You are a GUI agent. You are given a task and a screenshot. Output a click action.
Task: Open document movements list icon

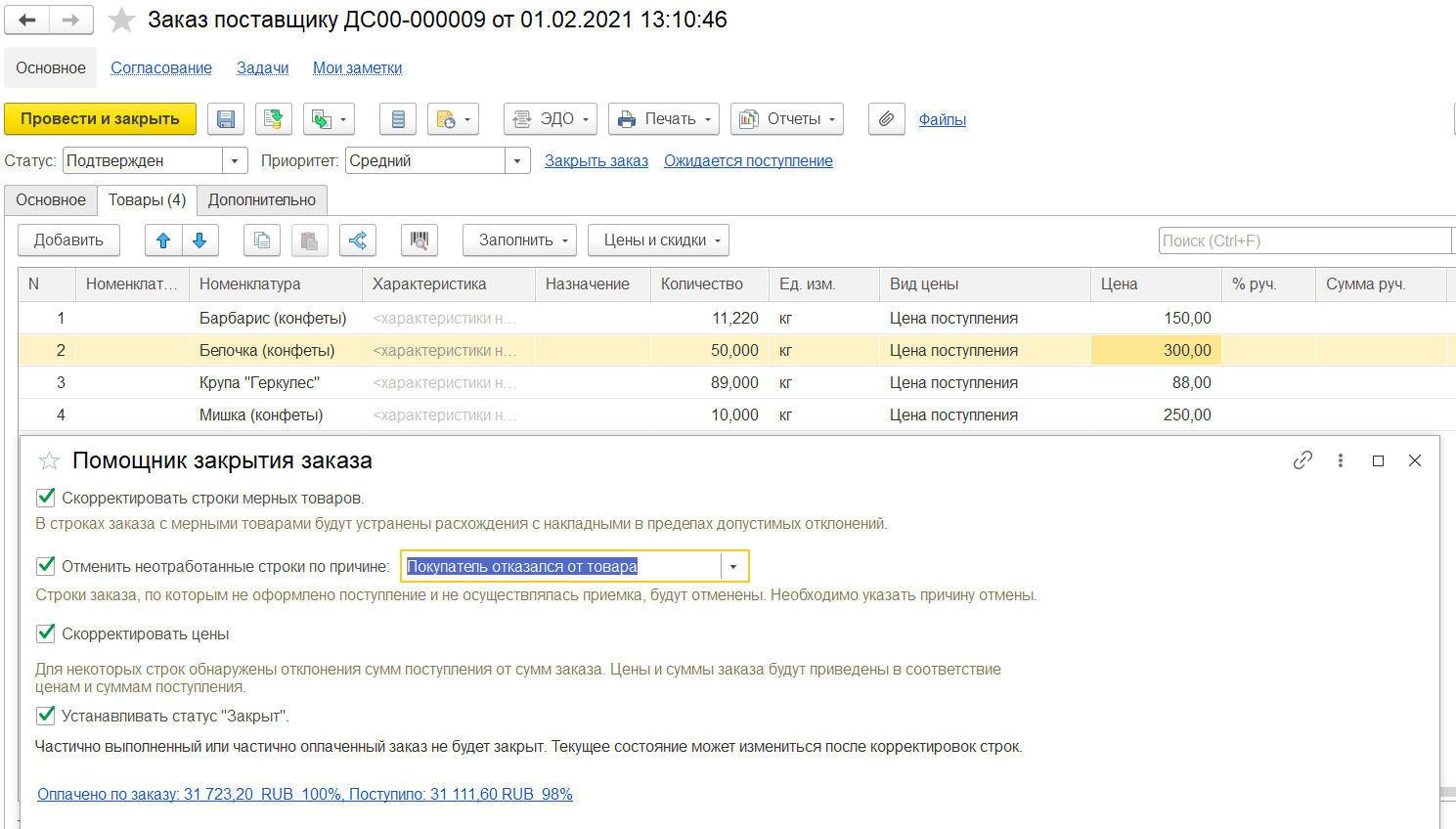(x=398, y=119)
